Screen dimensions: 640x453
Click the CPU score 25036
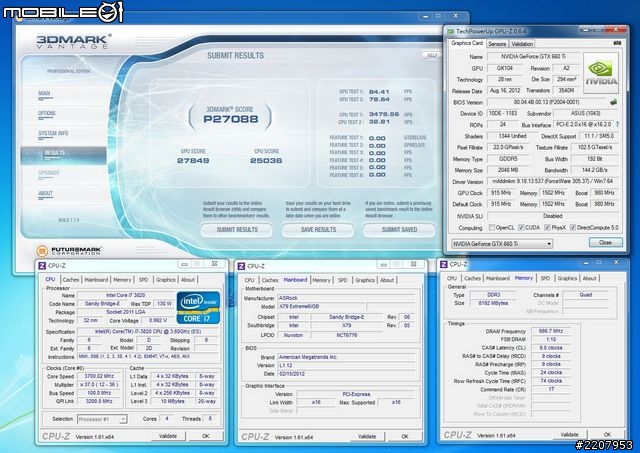(x=266, y=161)
